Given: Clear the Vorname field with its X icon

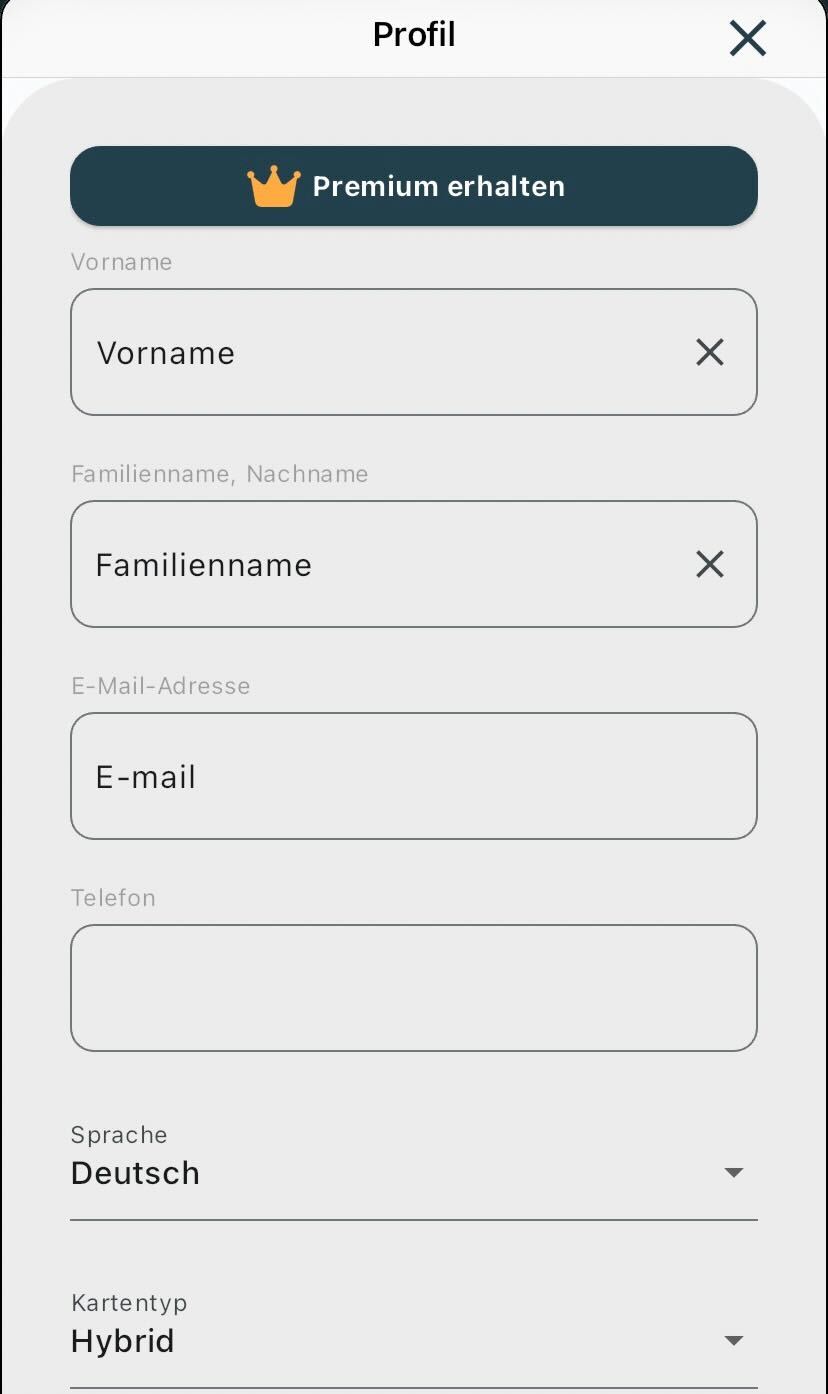Looking at the screenshot, I should point(709,352).
